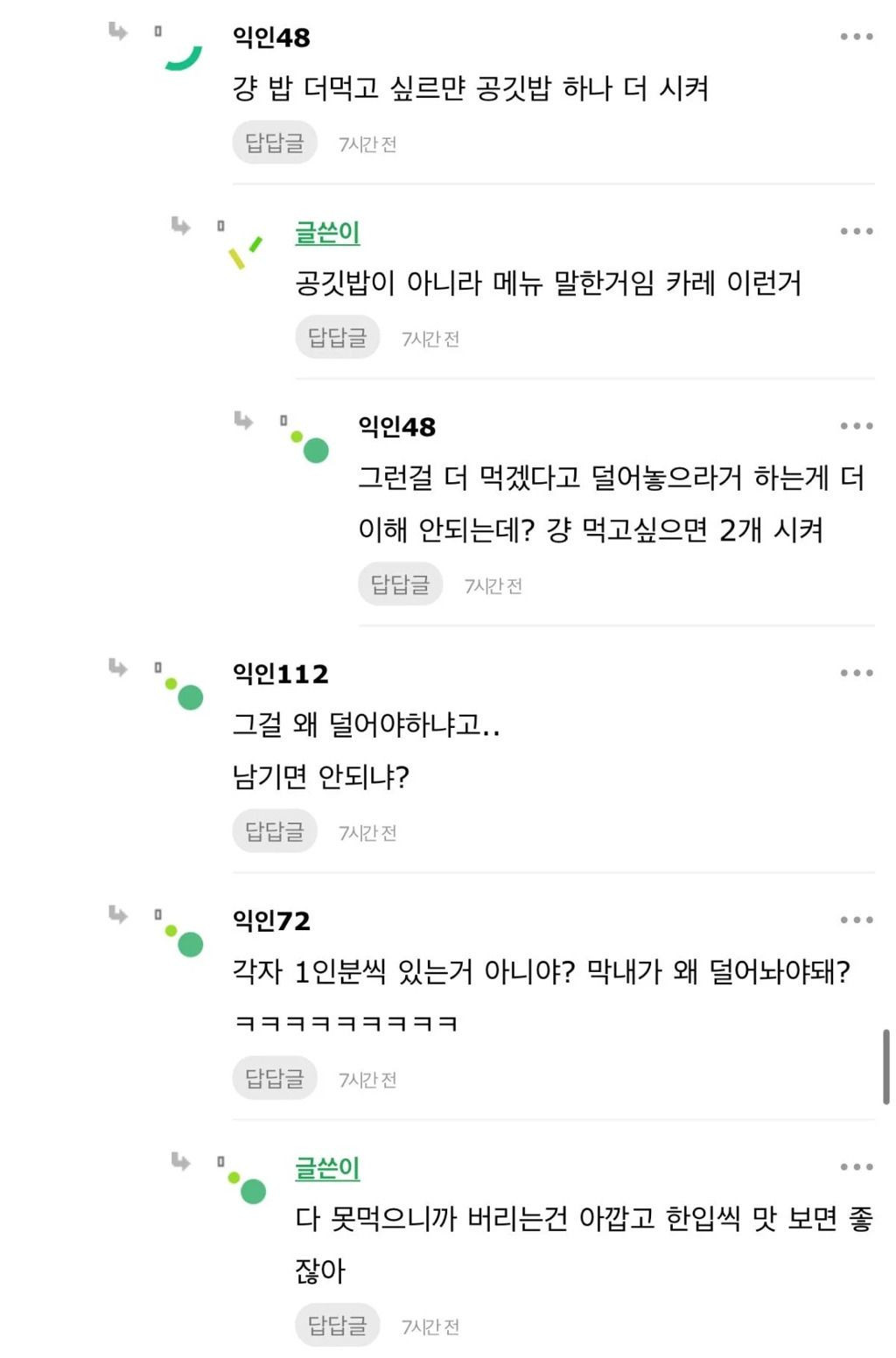This screenshot has width=896, height=1358.
Task: Click the reply arrow icon beside 익인112's comment
Action: [x=118, y=668]
